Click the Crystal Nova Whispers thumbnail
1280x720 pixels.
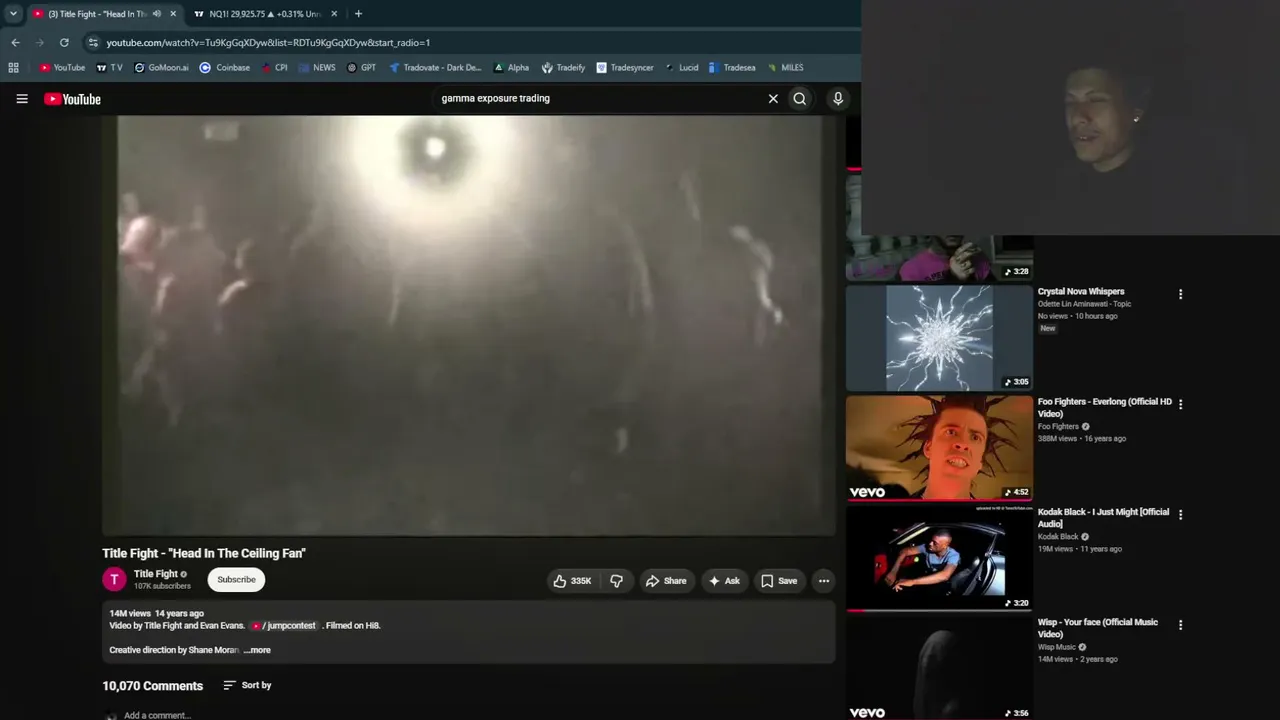point(939,338)
